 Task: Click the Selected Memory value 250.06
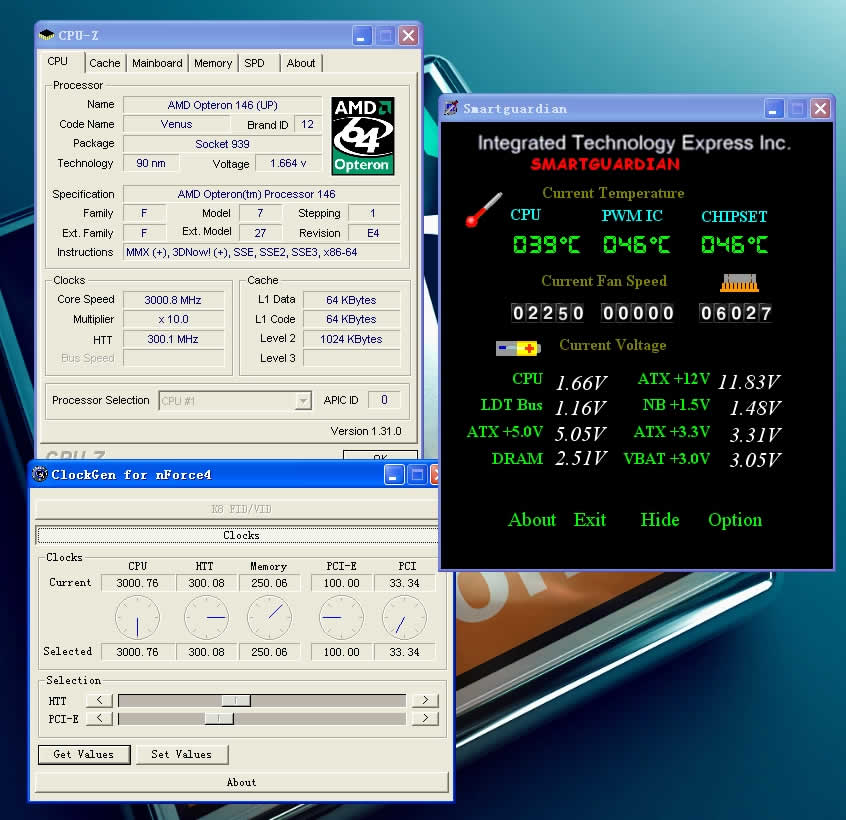[x=269, y=652]
